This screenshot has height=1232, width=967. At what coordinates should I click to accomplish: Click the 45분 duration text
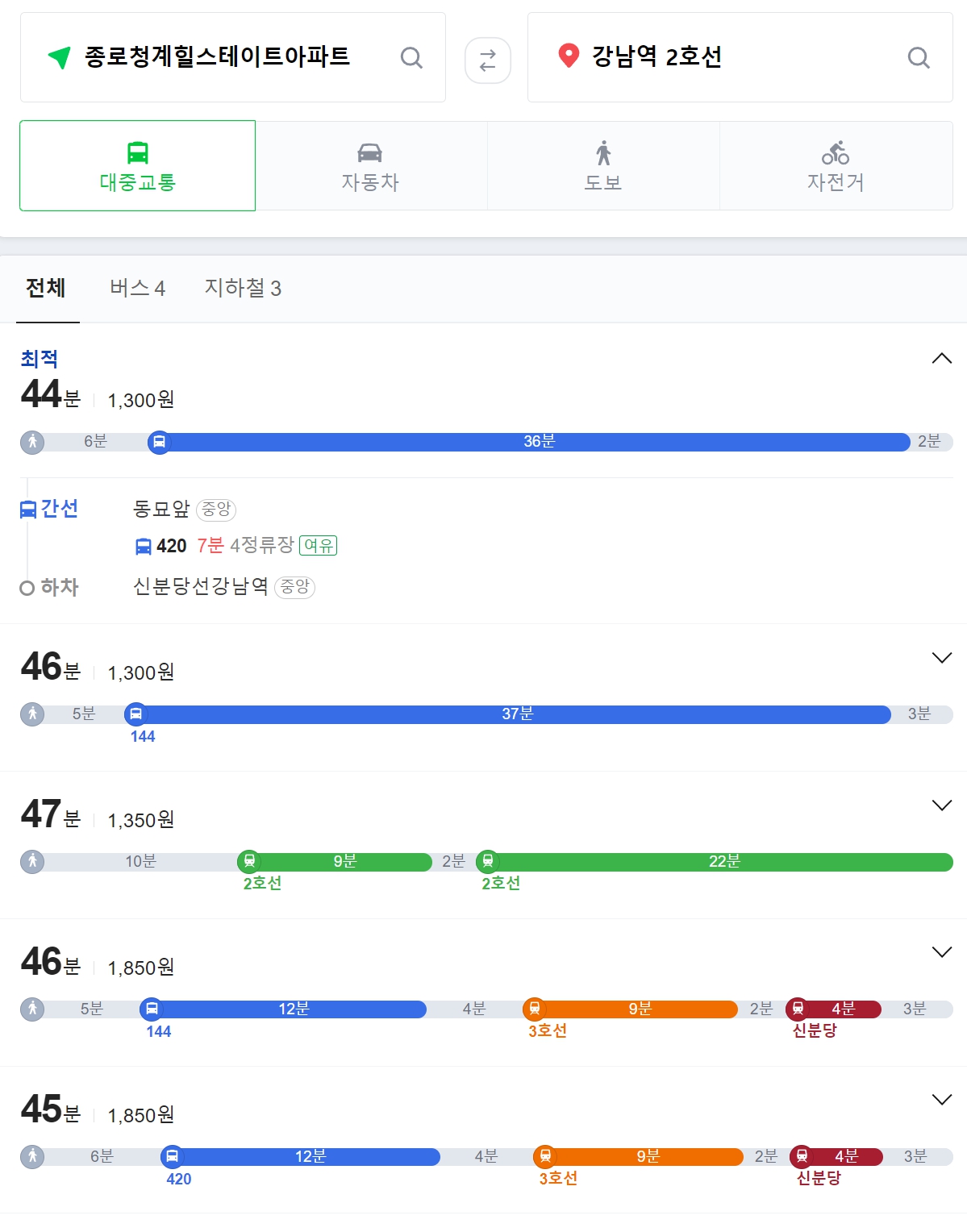pyautogui.click(x=51, y=1109)
